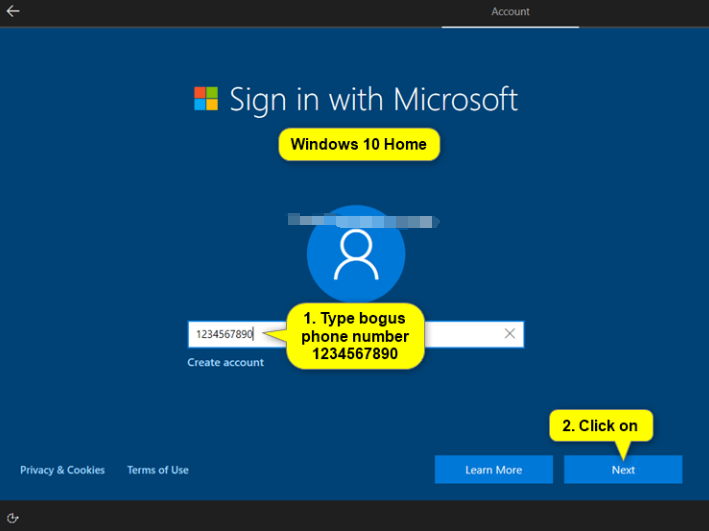Click the user avatar profile icon

[x=355, y=256]
